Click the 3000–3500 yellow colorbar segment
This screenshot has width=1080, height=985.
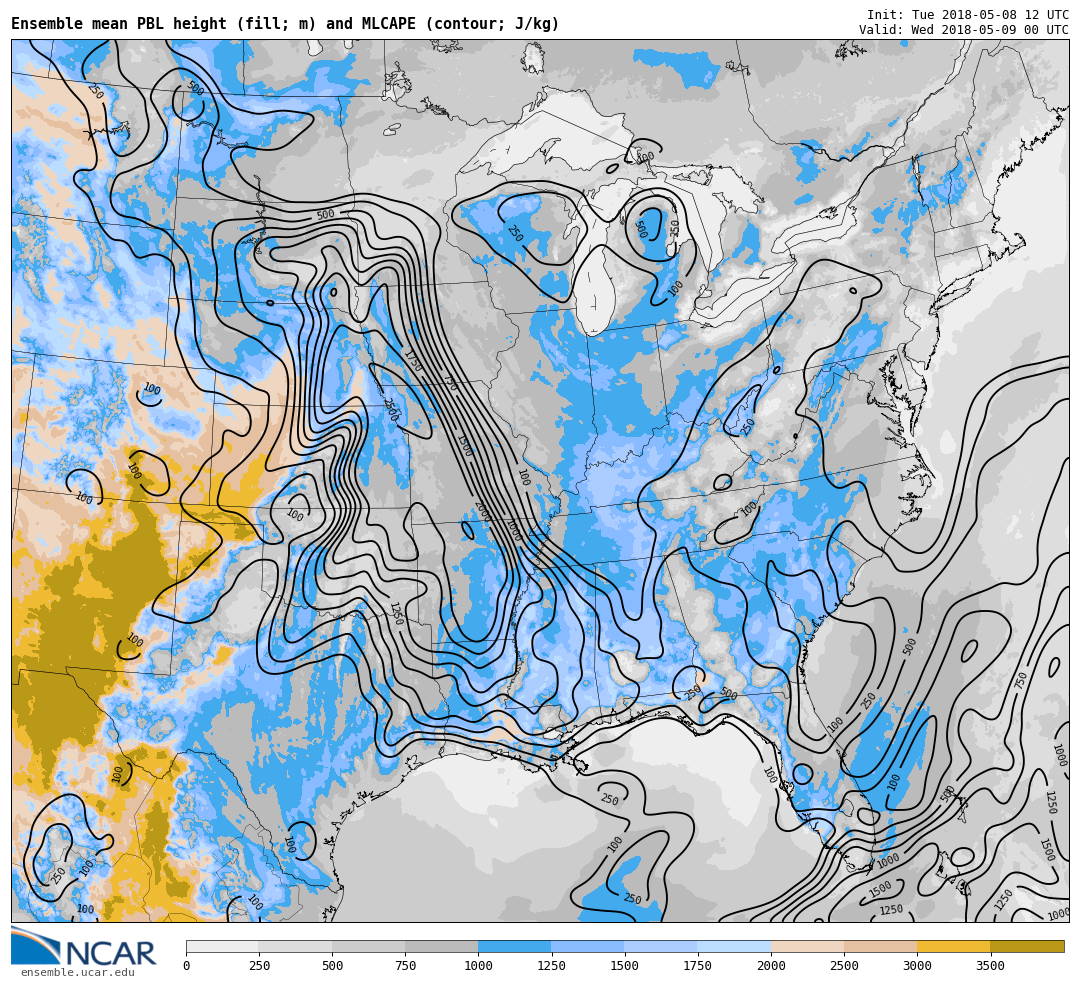click(x=953, y=947)
